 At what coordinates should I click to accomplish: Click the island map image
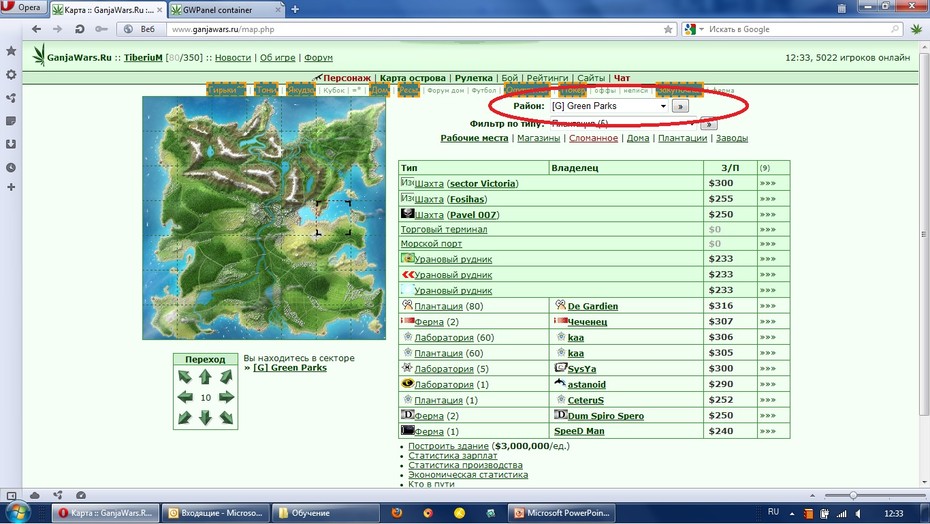pos(264,218)
